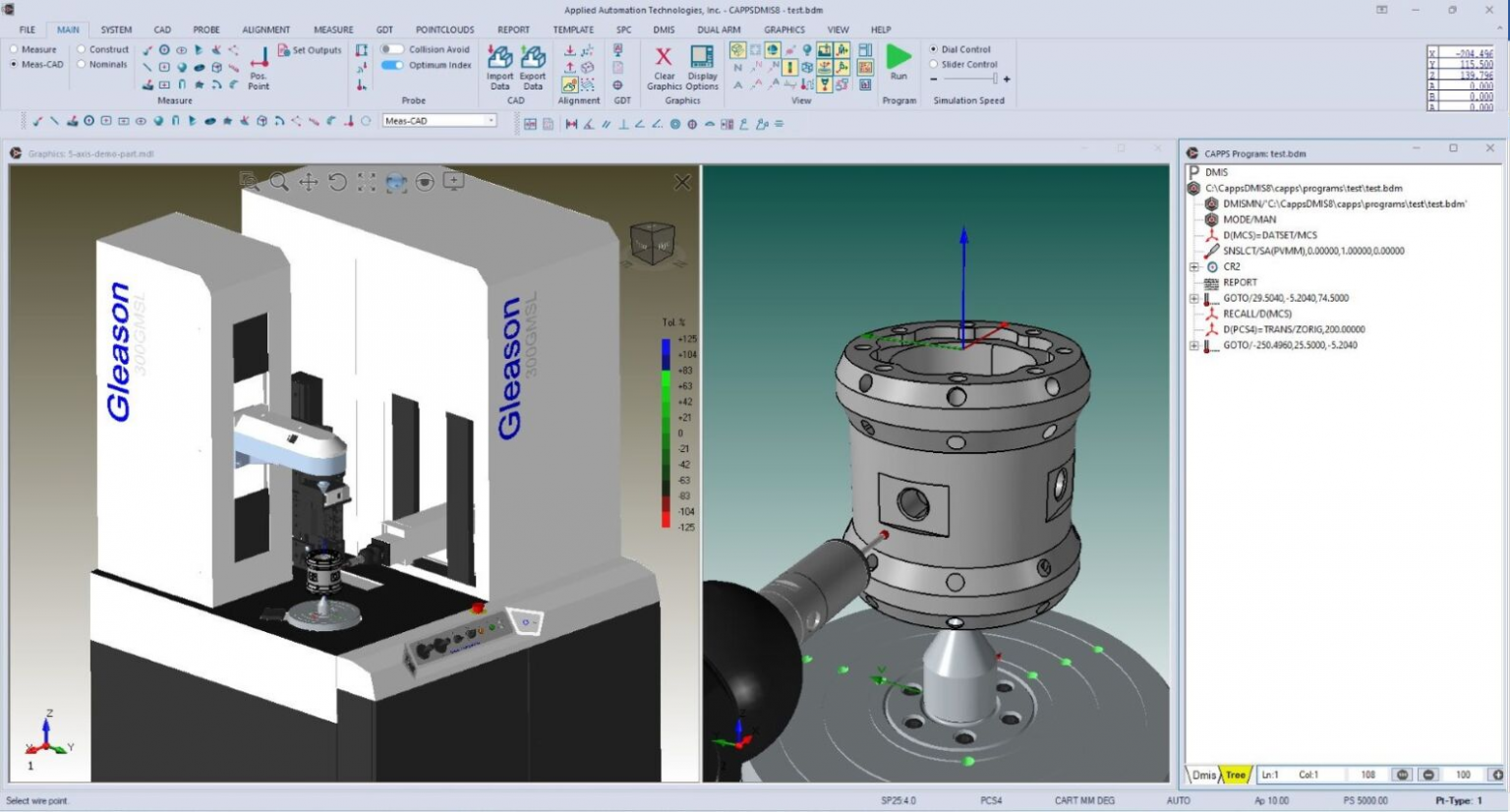Viewport: 1510px width, 812px height.
Task: Select the Tree tab at panel bottom
Action: coord(1235,775)
